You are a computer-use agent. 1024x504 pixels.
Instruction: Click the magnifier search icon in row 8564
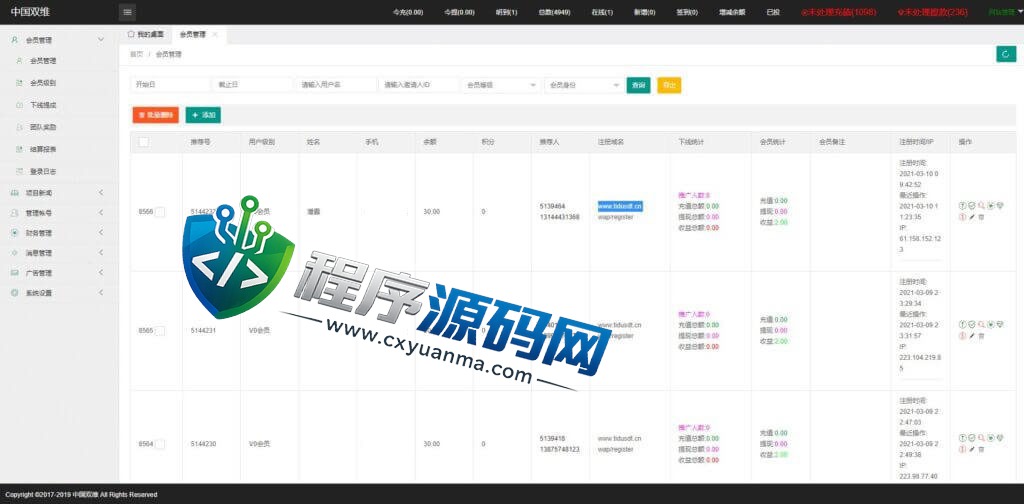tap(981, 437)
